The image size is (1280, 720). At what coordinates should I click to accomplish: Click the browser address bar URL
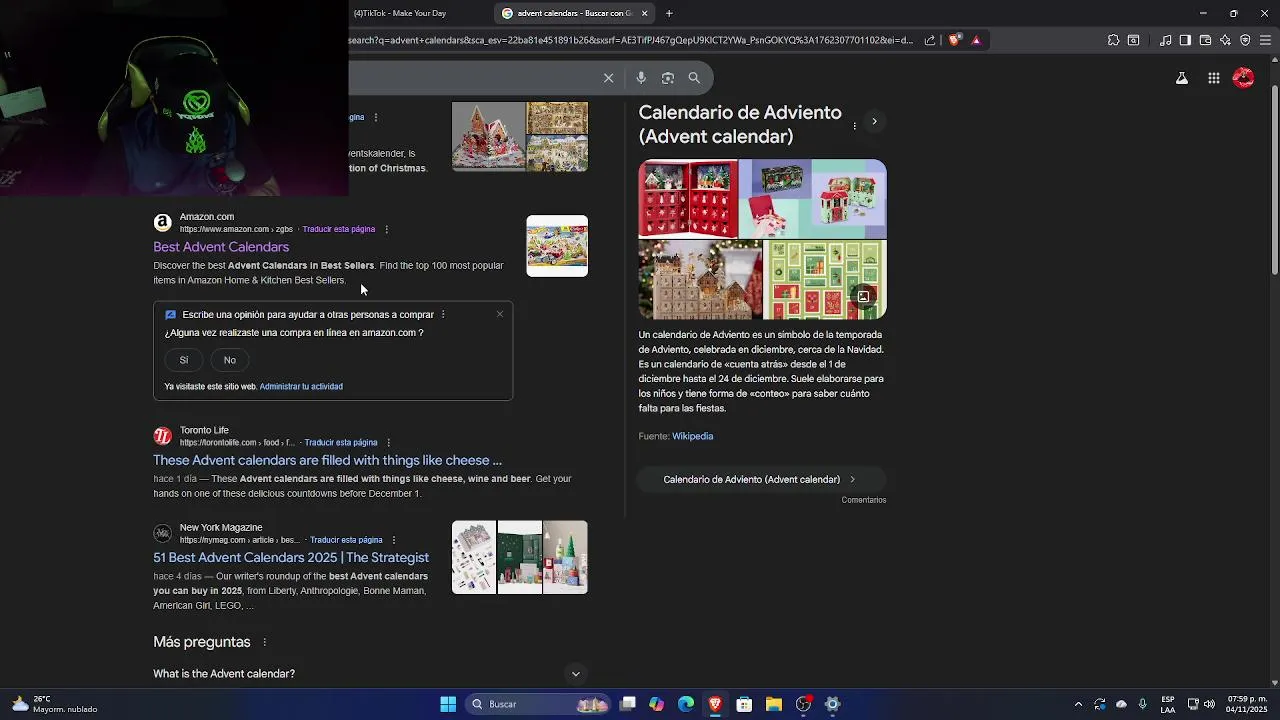[x=630, y=40]
